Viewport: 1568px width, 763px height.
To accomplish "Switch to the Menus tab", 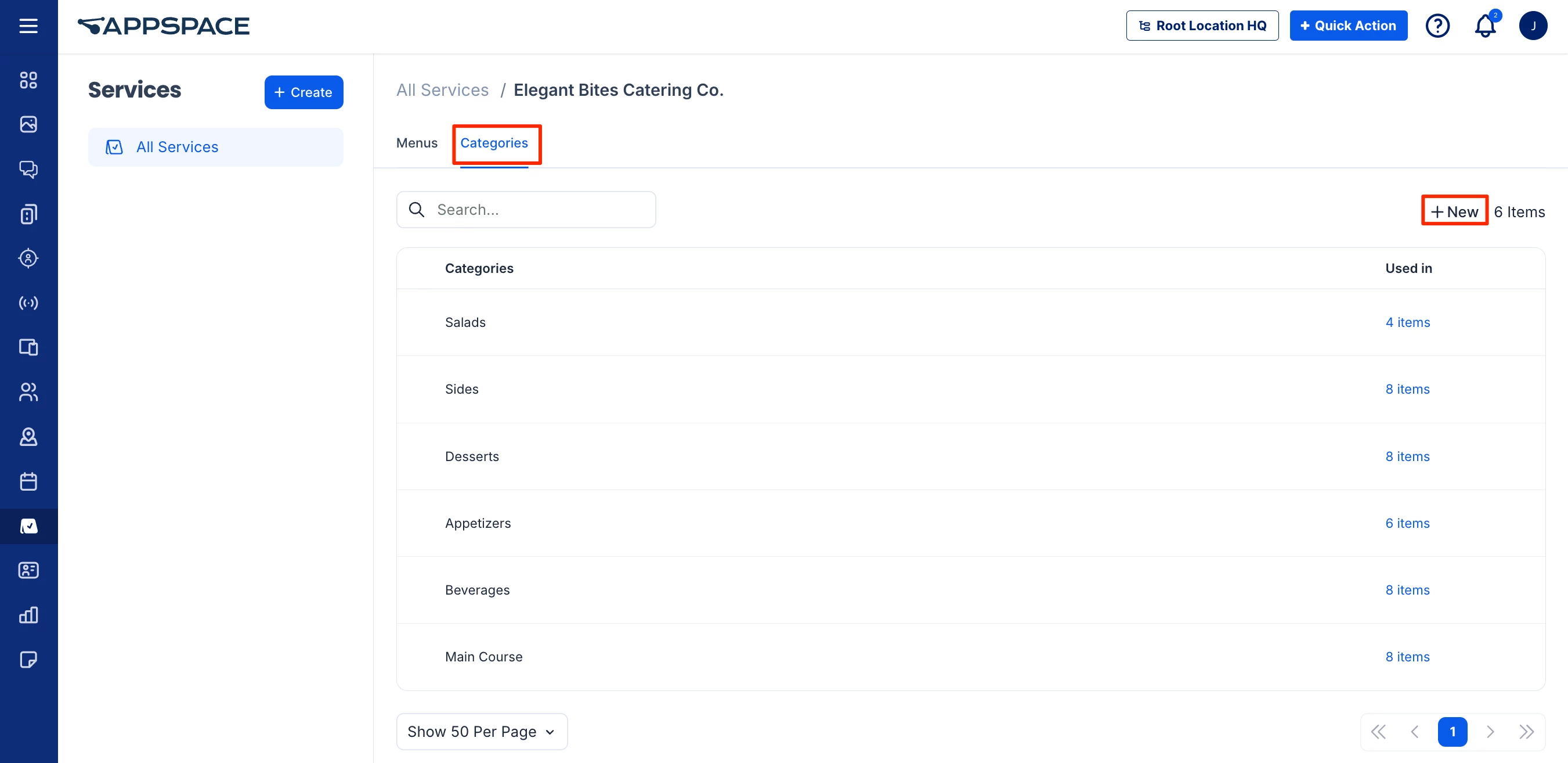I will (416, 143).
